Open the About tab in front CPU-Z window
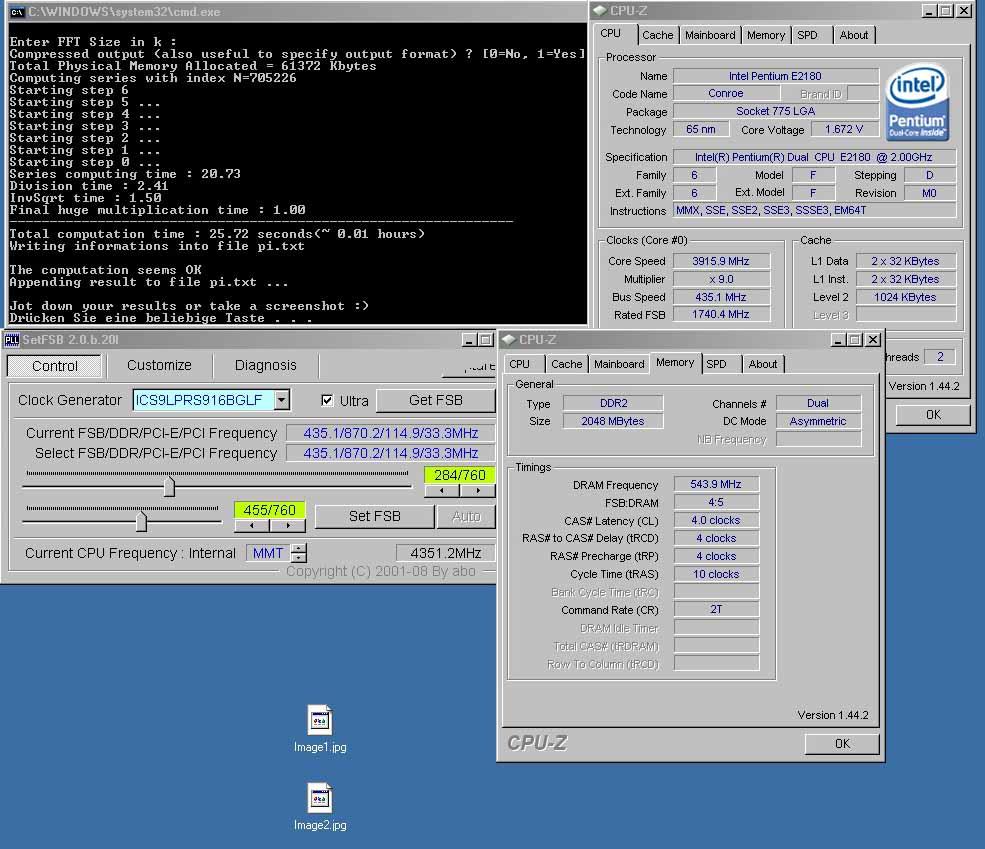The width and height of the screenshot is (985, 849). point(763,364)
